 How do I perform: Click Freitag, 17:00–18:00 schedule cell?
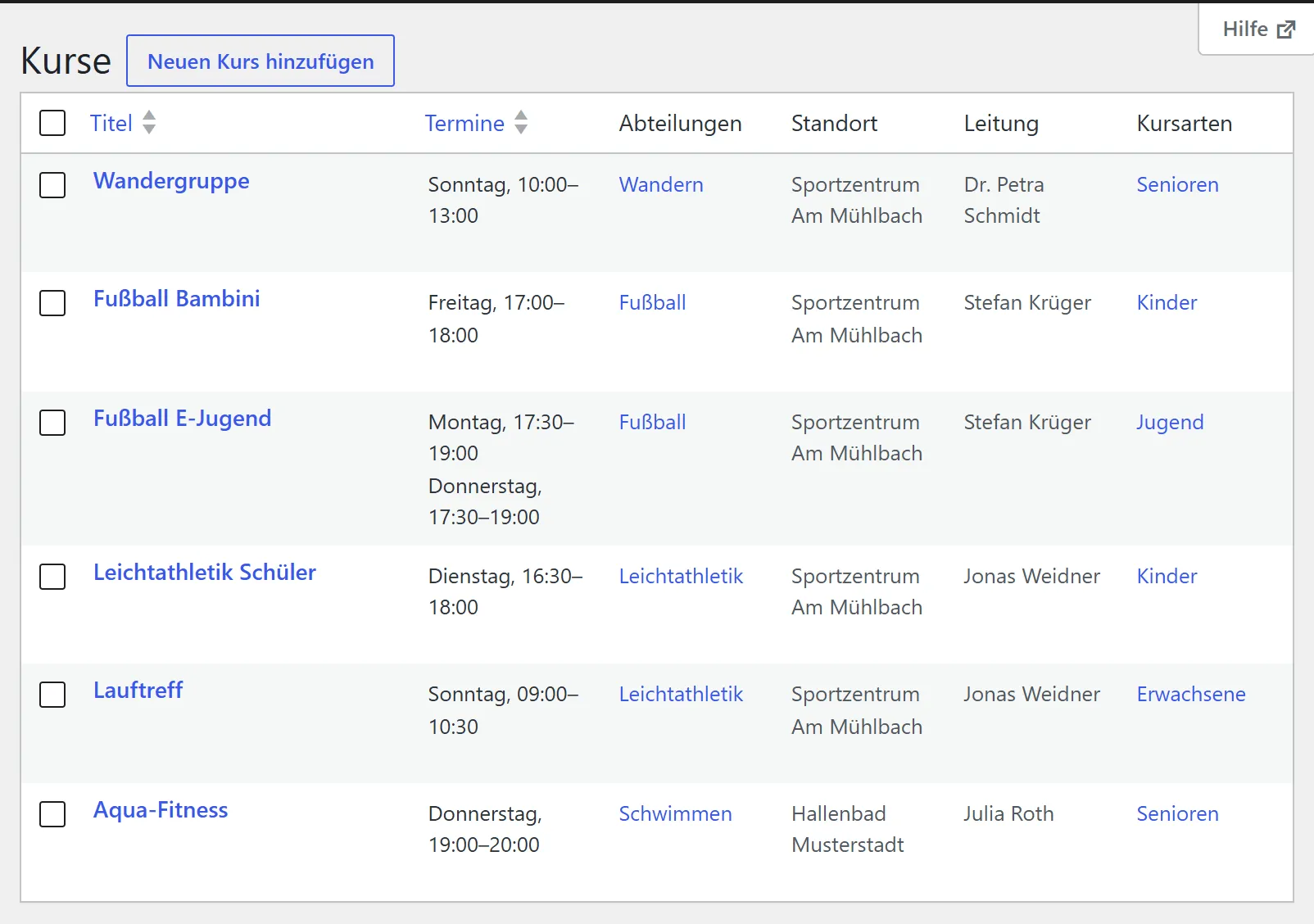coord(496,319)
